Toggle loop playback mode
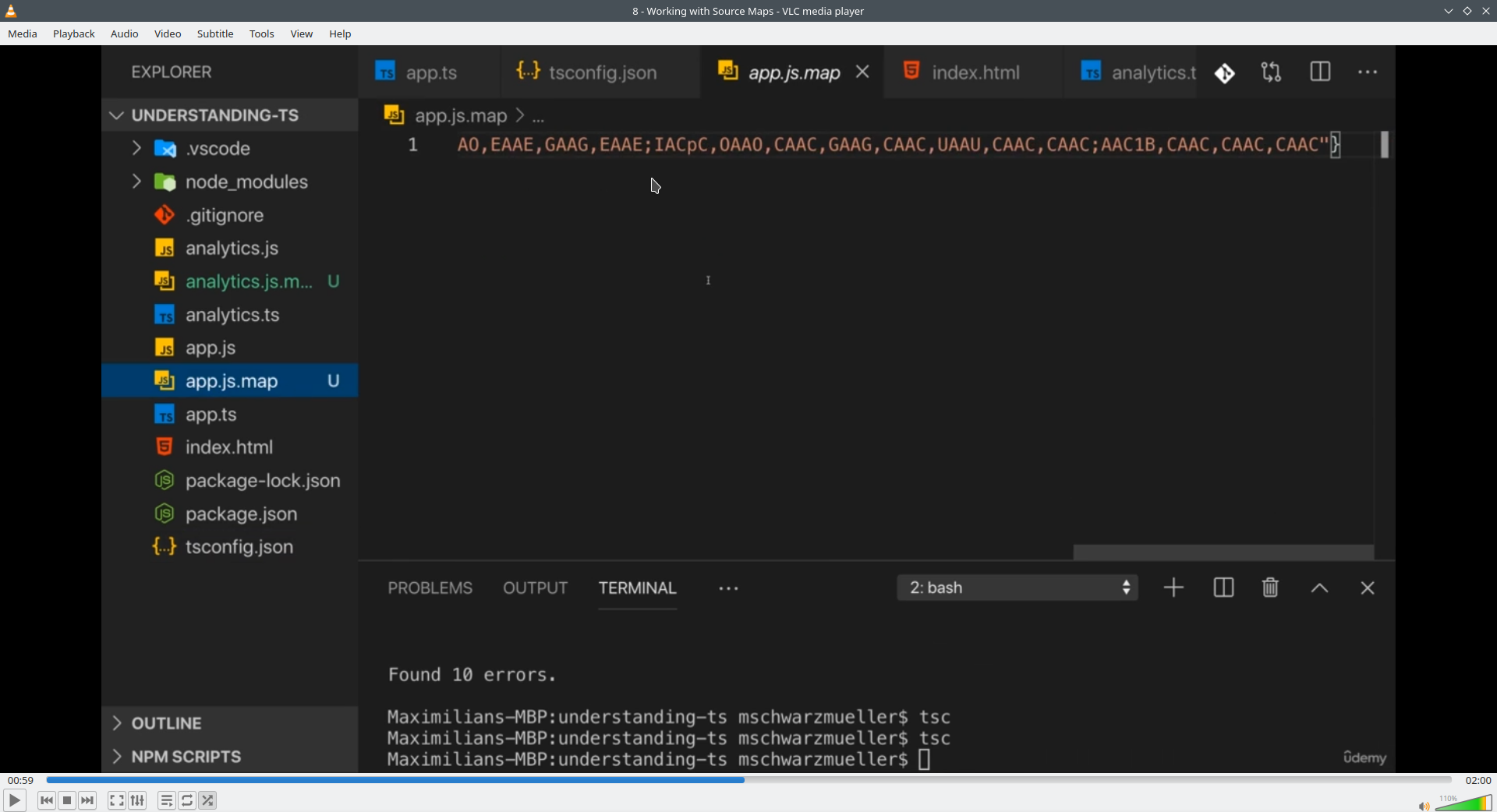The width and height of the screenshot is (1497, 812). tap(188, 800)
